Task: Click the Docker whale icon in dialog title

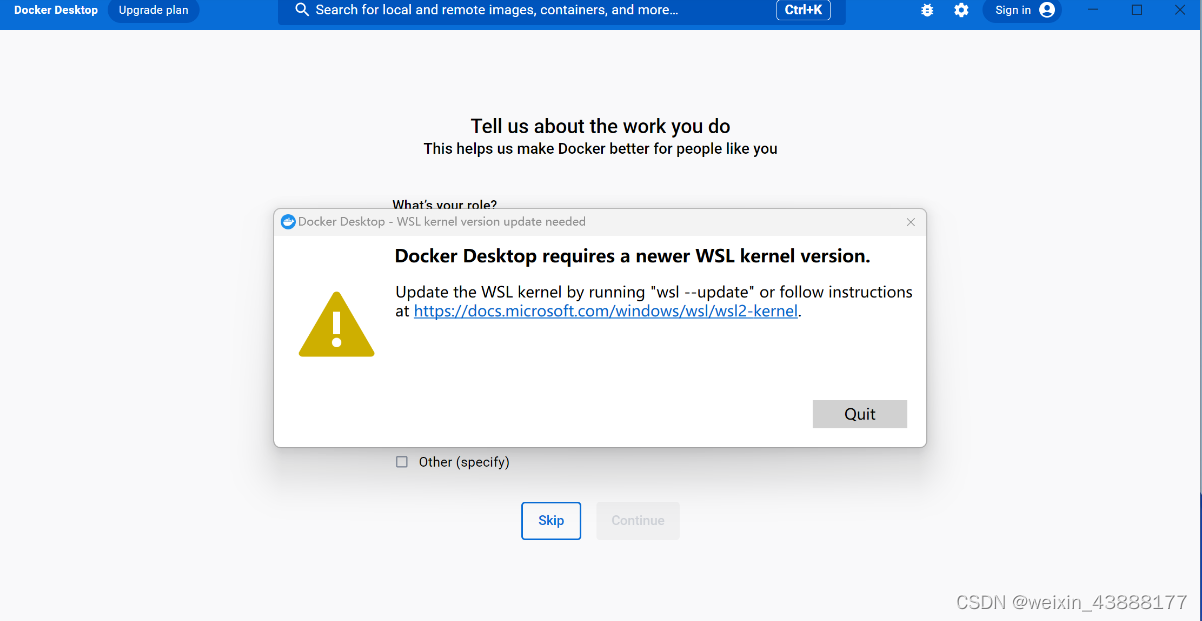Action: pyautogui.click(x=288, y=221)
